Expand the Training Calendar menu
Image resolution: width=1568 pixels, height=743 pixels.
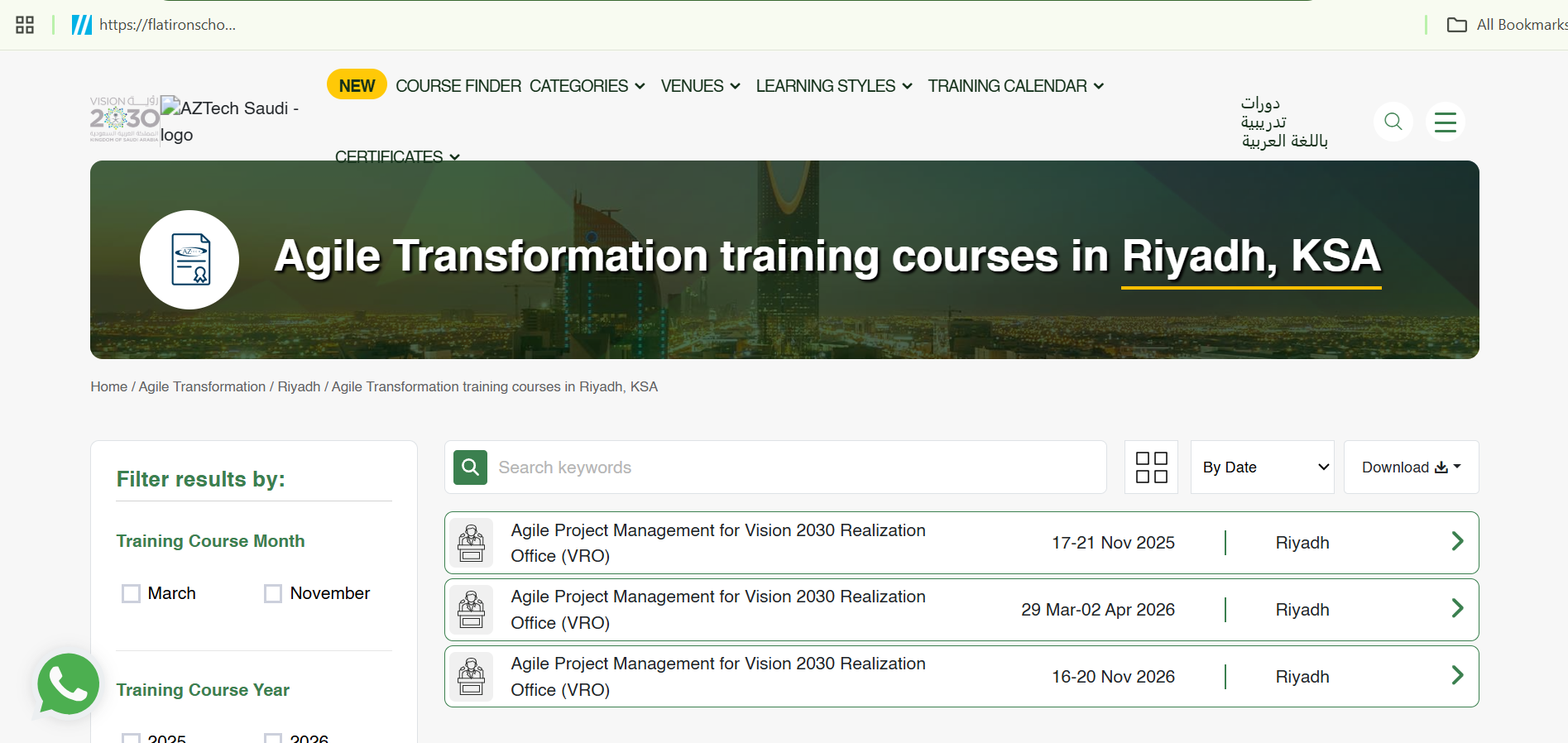1015,86
